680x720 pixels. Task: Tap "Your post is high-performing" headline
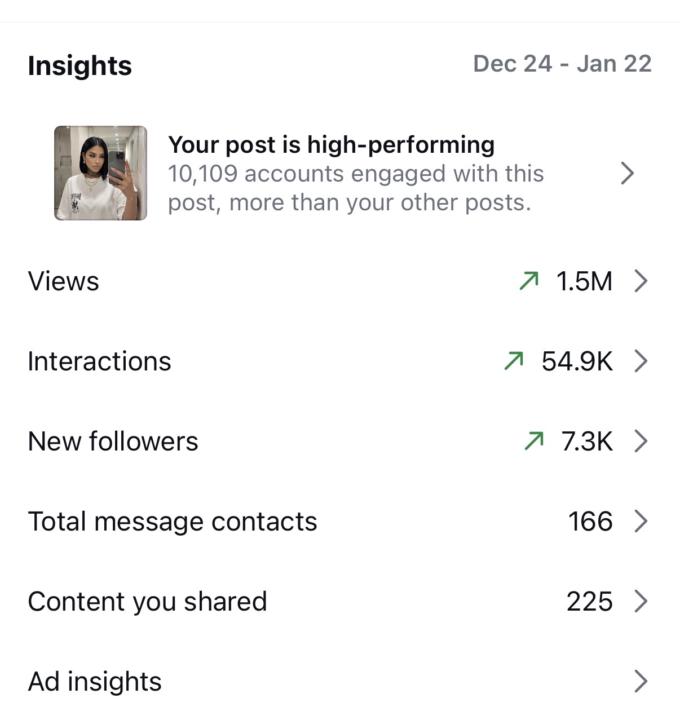tap(331, 145)
